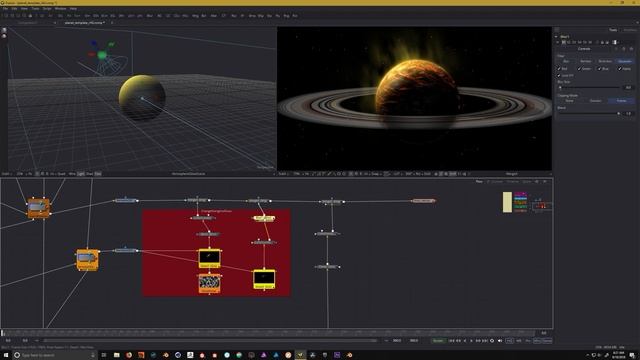Uncheck the Lock X/Y checkbox
The width and height of the screenshot is (640, 360).
(x=559, y=76)
